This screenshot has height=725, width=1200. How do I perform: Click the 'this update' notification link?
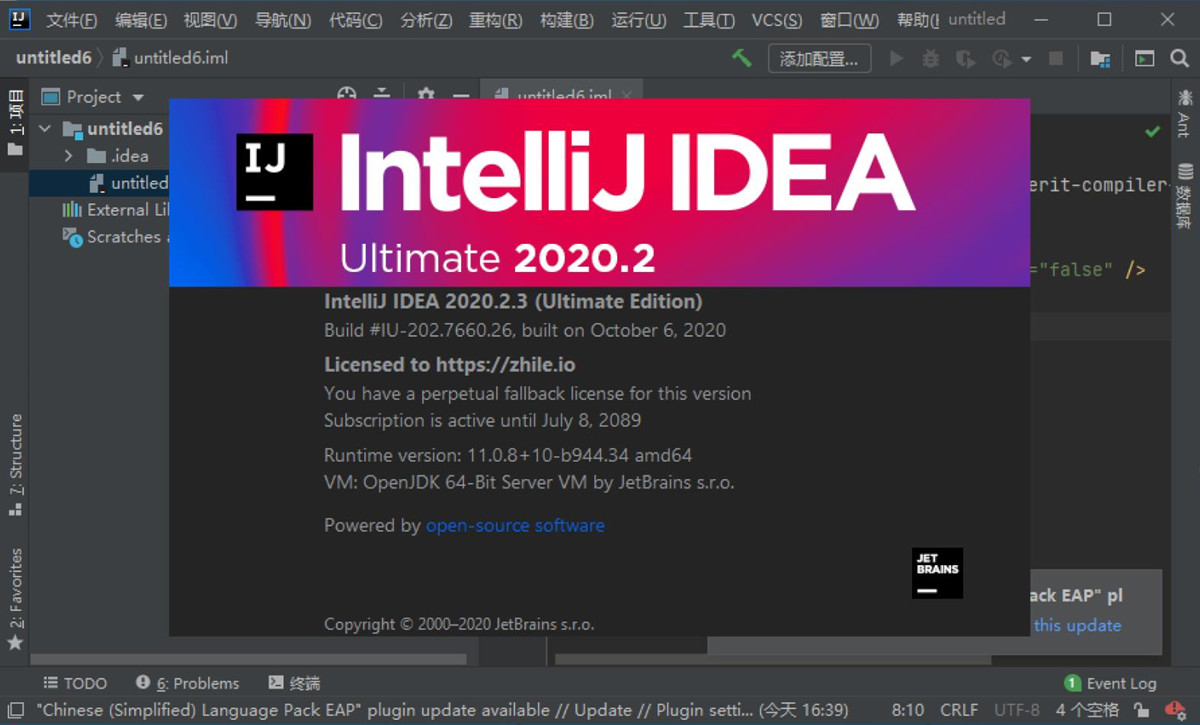point(1077,625)
